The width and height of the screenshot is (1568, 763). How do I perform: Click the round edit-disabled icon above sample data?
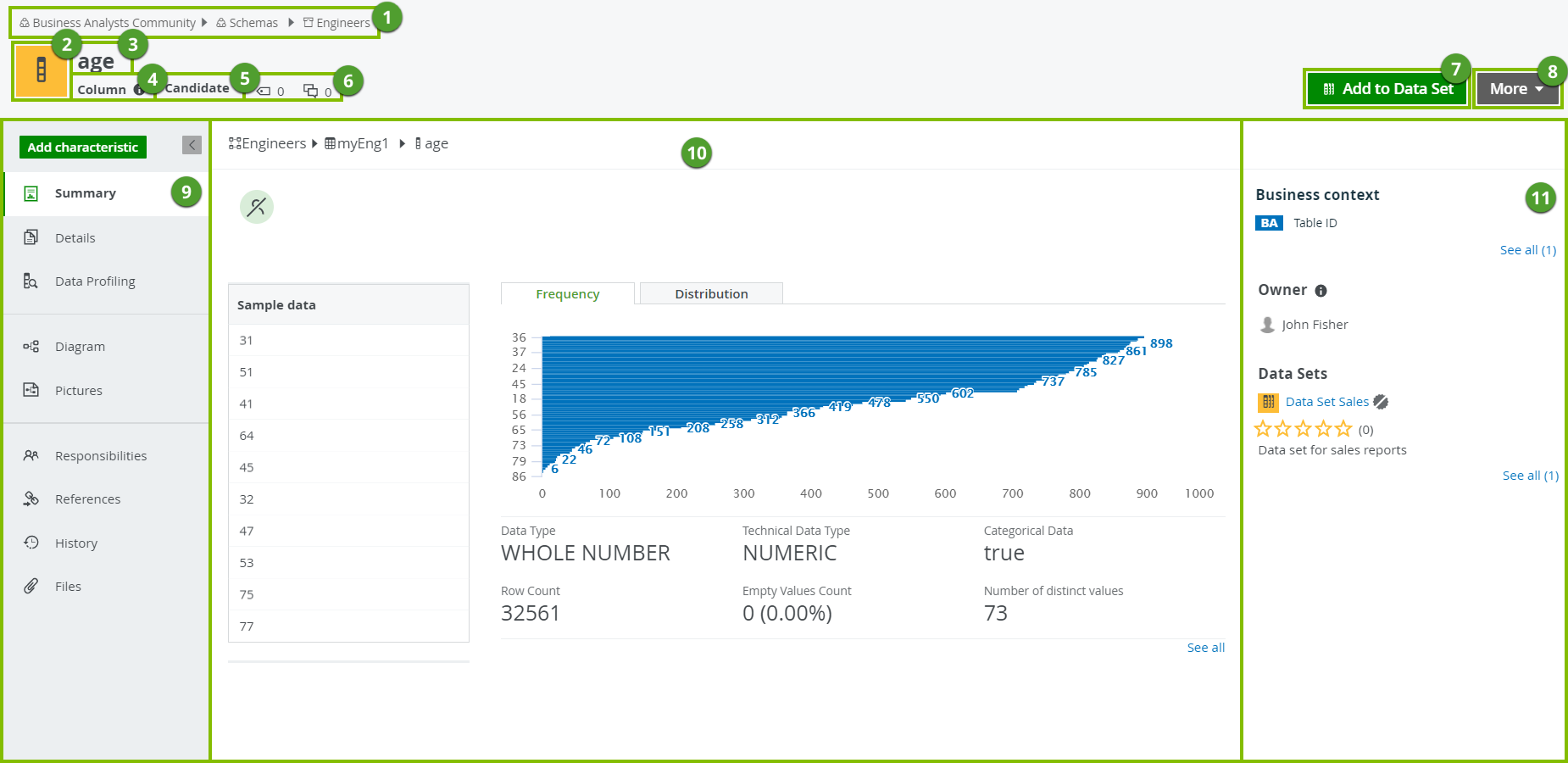(256, 207)
